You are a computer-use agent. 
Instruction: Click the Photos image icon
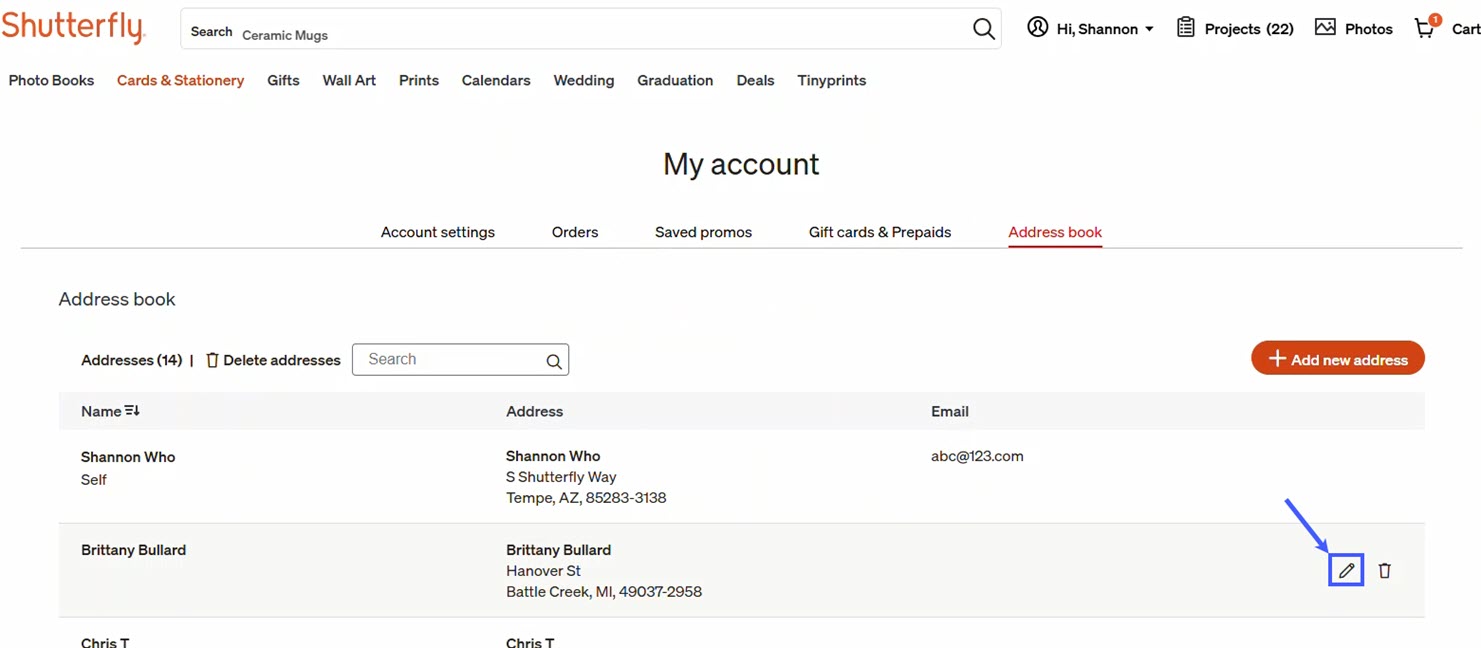tap(1325, 28)
